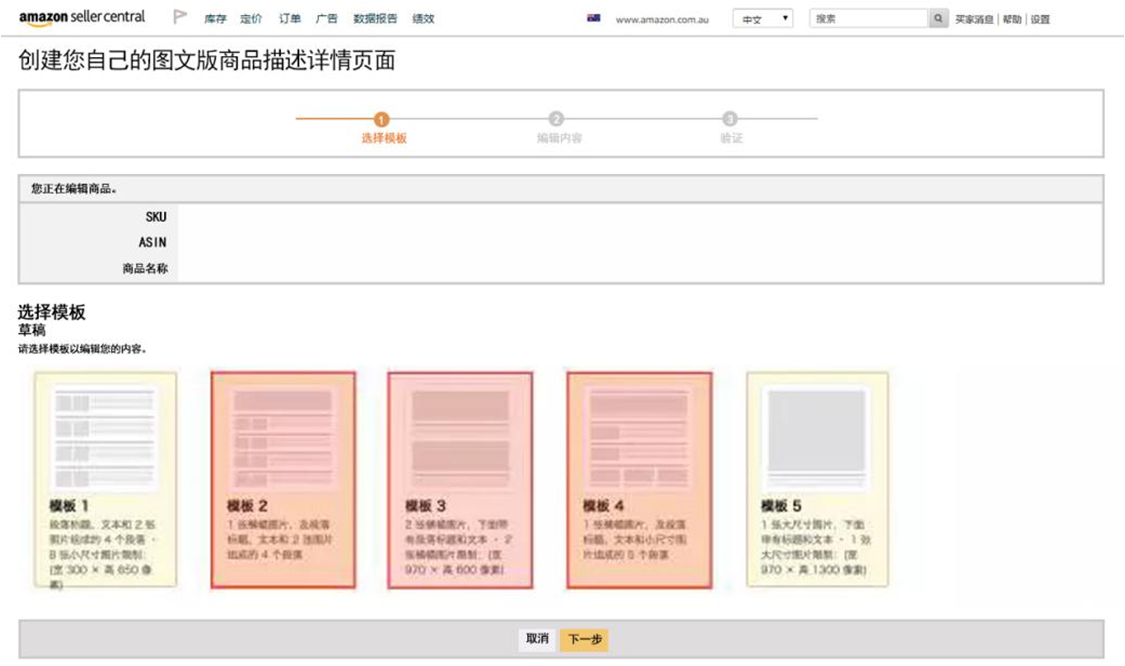This screenshot has width=1125, height=666.
Task: Open the 绩效 menu
Action: (x=423, y=19)
